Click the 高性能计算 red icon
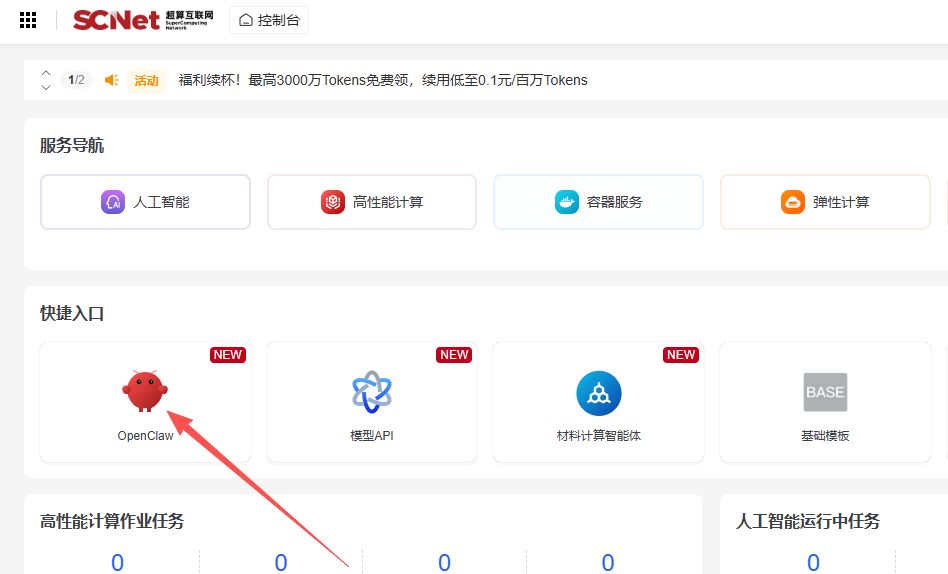 coord(333,202)
